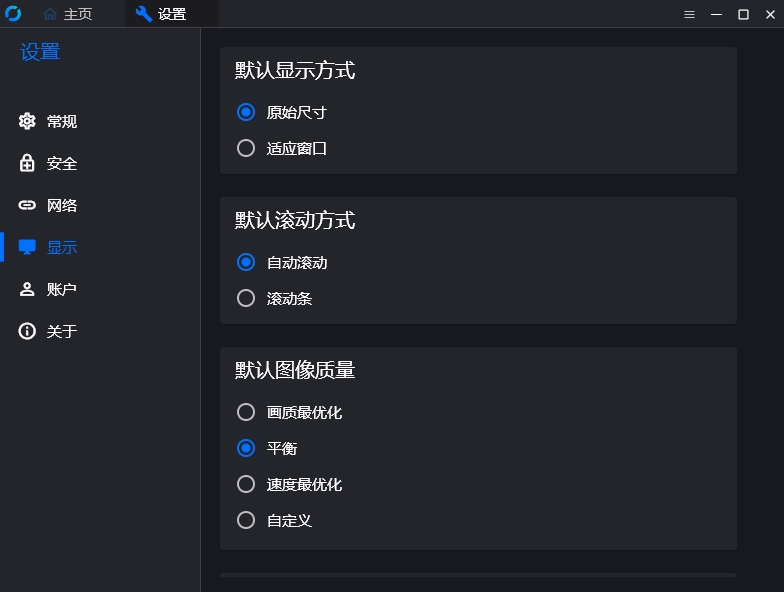Open 安全 via its lock icon
Screen dimensions: 784x592
pos(27,163)
